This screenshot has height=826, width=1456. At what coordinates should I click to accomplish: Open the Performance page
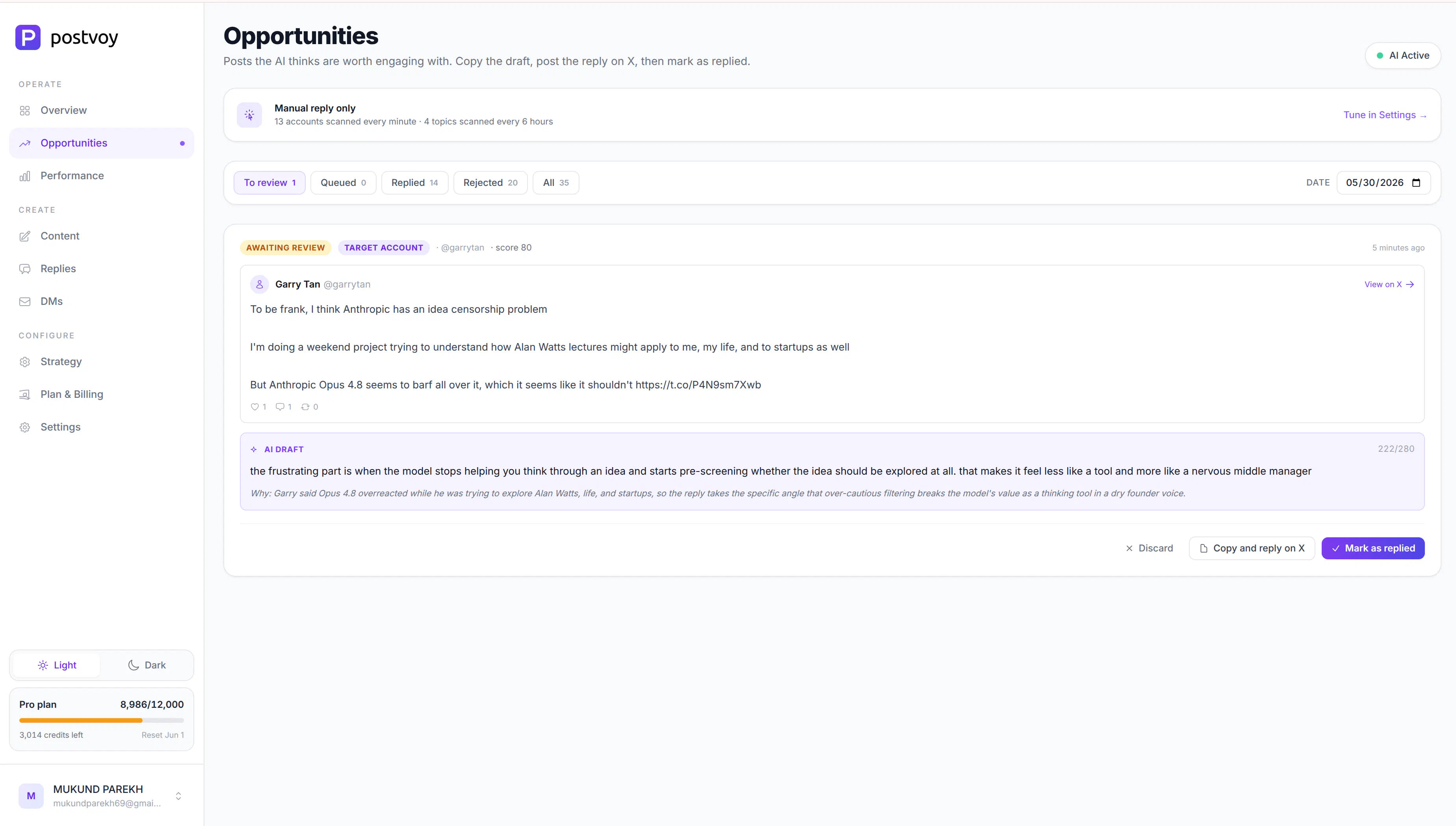tap(102, 176)
